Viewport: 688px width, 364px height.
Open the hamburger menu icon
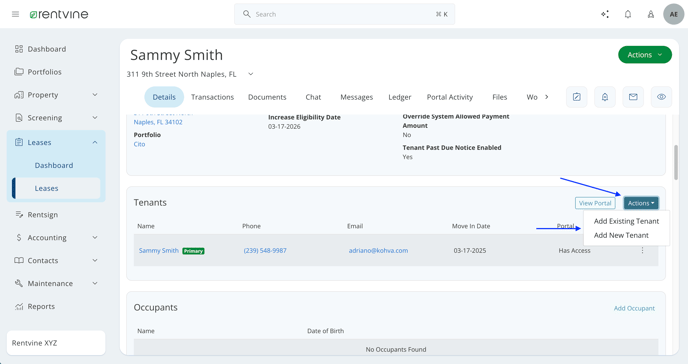15,14
